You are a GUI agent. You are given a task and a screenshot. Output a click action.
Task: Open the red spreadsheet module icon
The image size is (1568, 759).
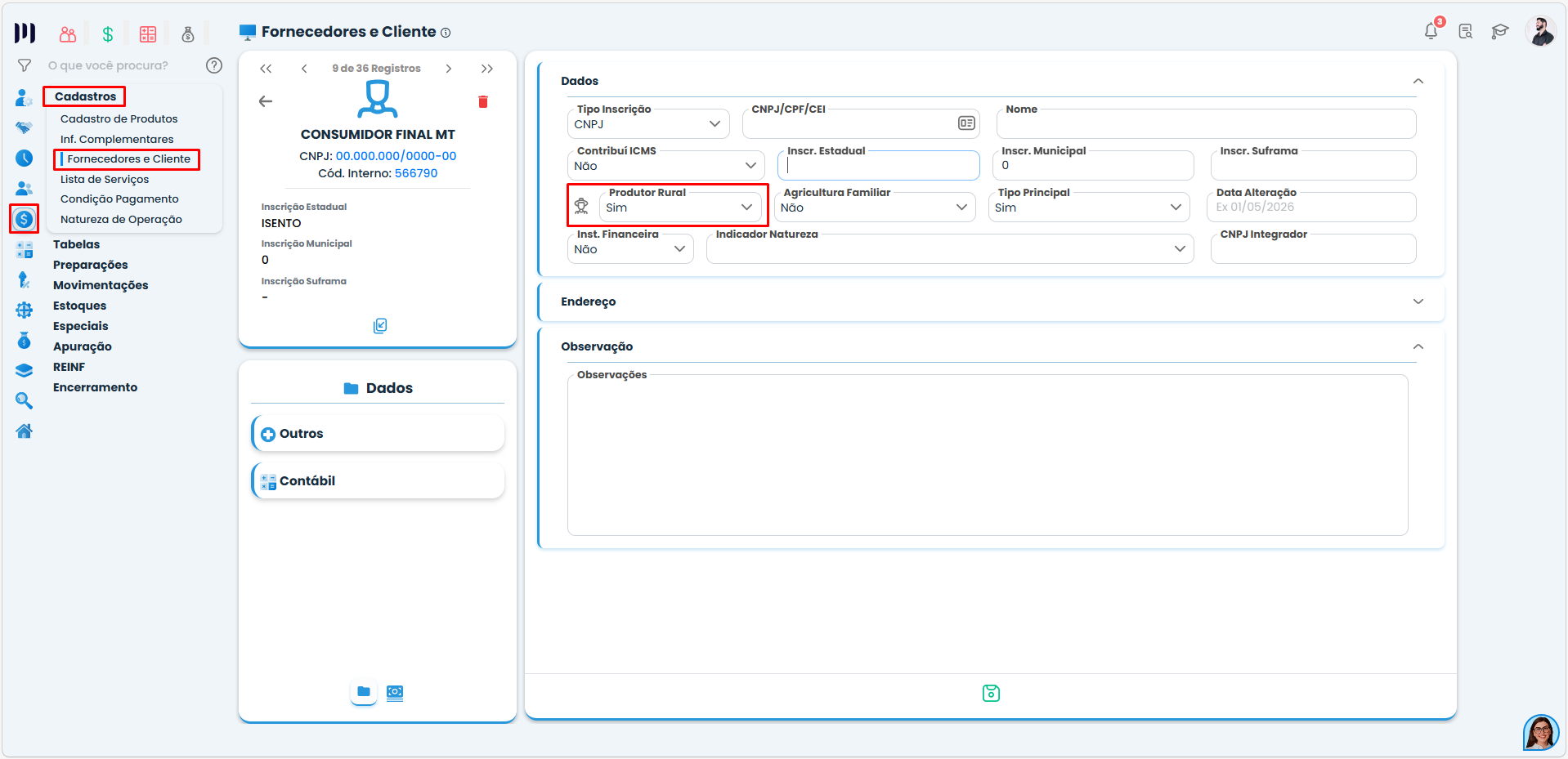coord(148,33)
